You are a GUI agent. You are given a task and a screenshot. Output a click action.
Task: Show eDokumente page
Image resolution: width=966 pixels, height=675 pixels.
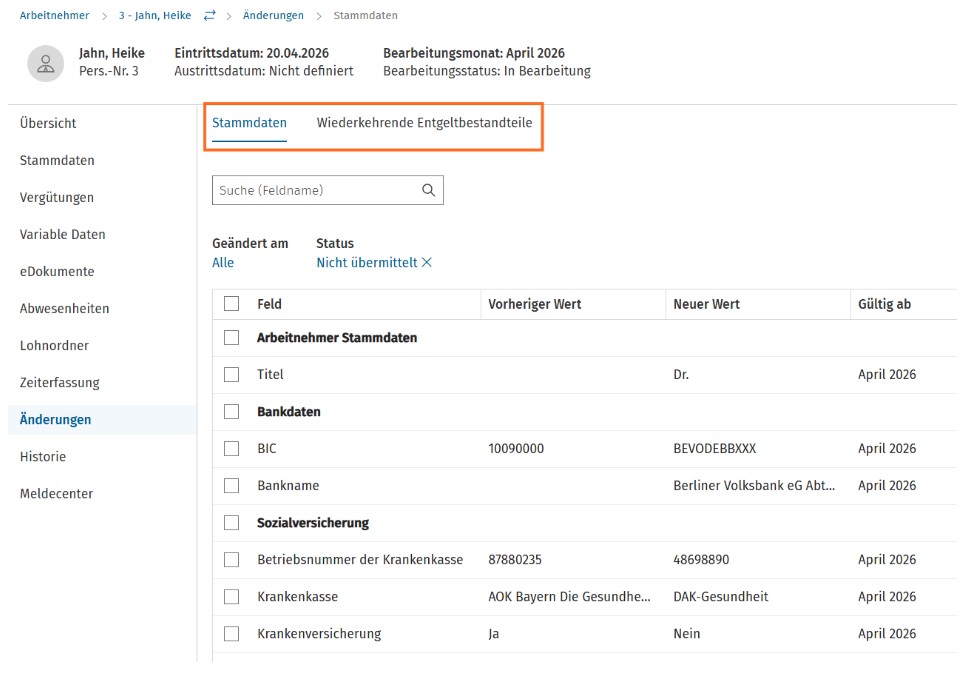point(57,271)
